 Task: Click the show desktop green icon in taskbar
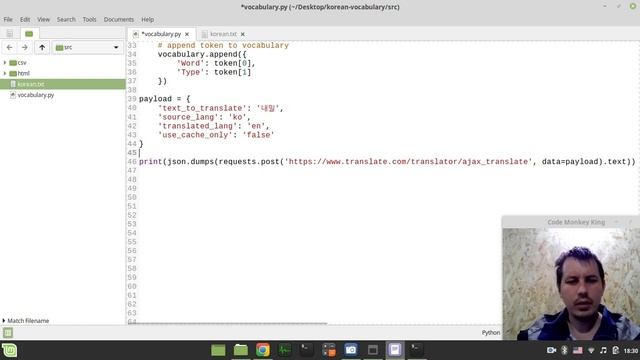click(x=218, y=350)
